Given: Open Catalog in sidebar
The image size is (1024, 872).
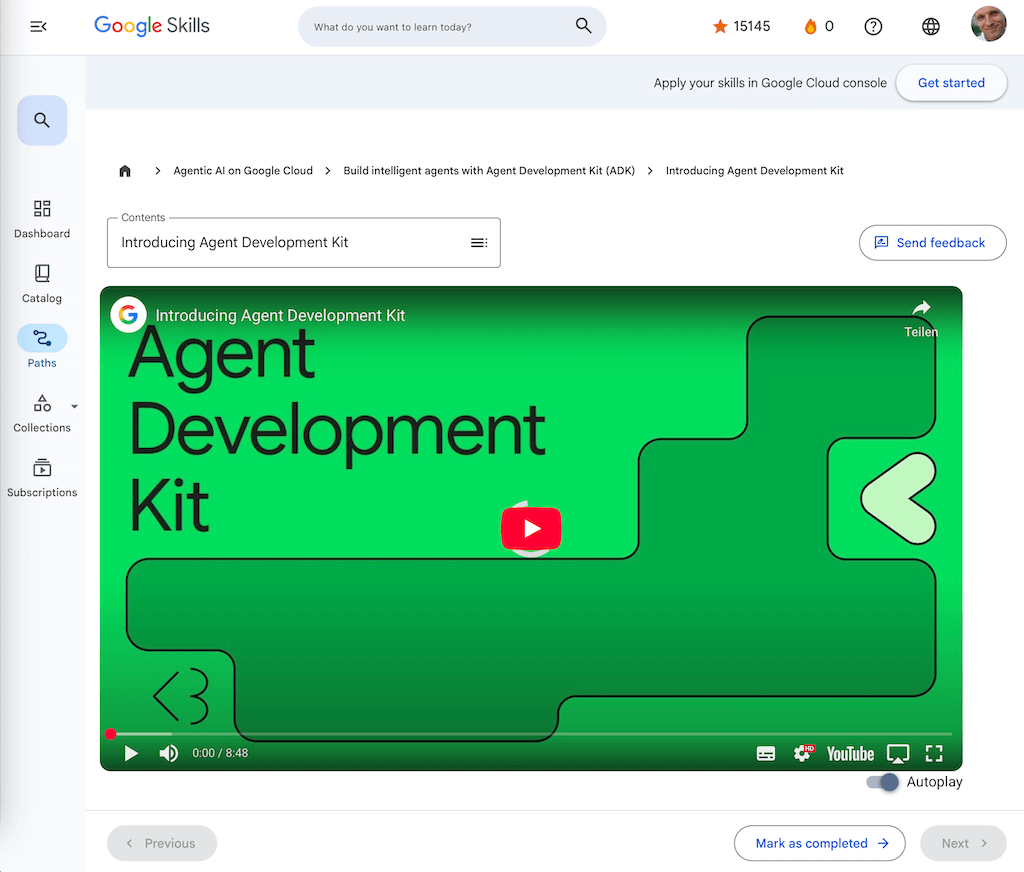Looking at the screenshot, I should pos(42,283).
